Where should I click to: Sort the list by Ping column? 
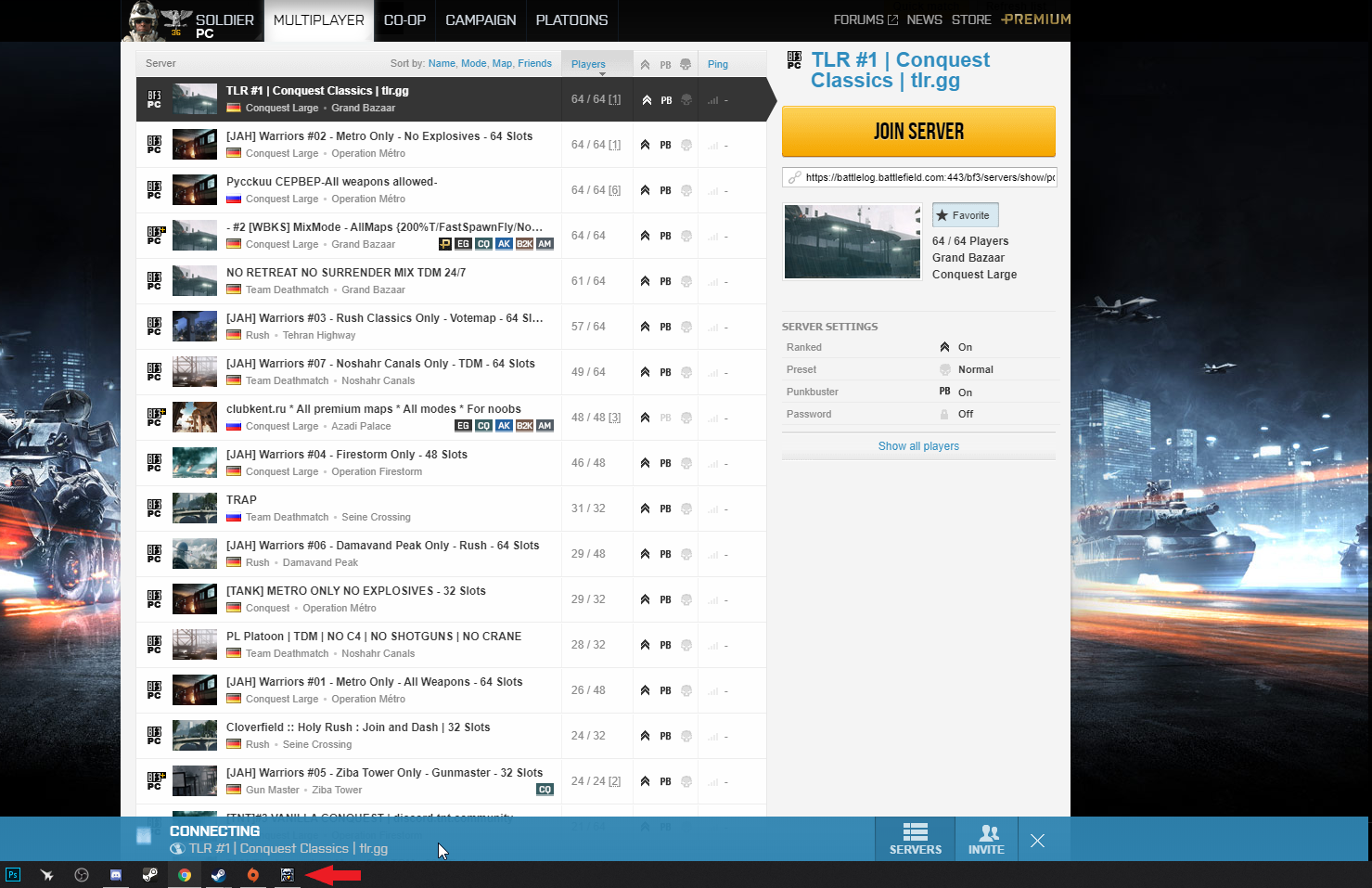(x=718, y=64)
